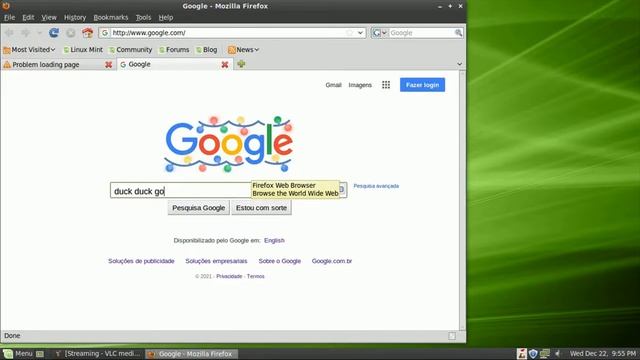Click the user tray icon beside shield
This screenshot has height=360, width=640.
point(521,353)
